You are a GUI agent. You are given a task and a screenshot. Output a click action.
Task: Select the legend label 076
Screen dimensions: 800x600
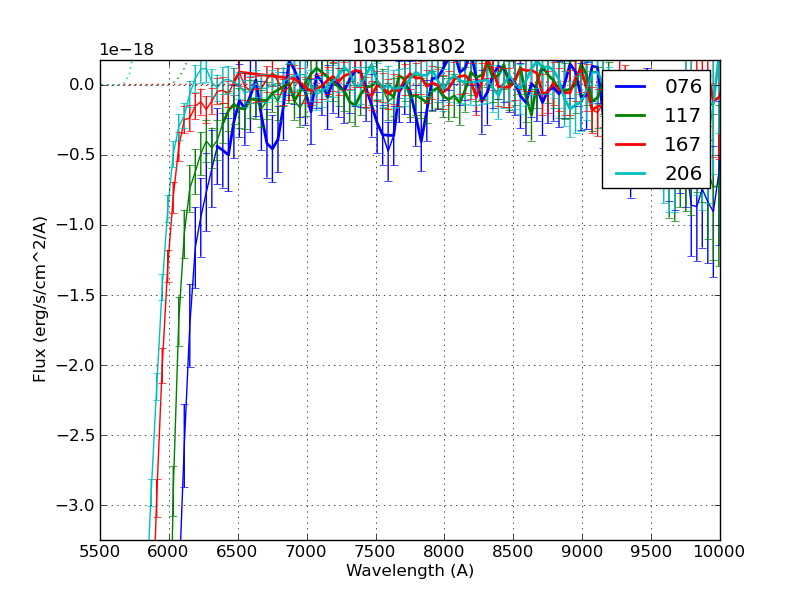click(683, 87)
